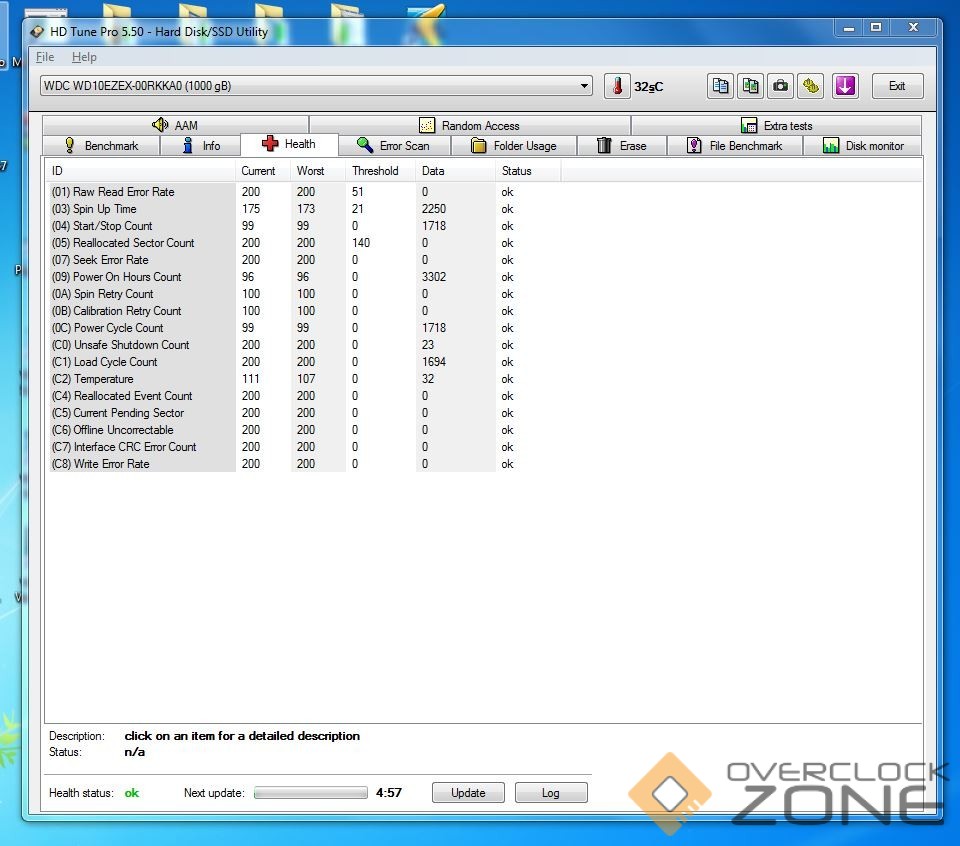The width and height of the screenshot is (960, 846).
Task: Select the Erase tab
Action: tap(622, 146)
